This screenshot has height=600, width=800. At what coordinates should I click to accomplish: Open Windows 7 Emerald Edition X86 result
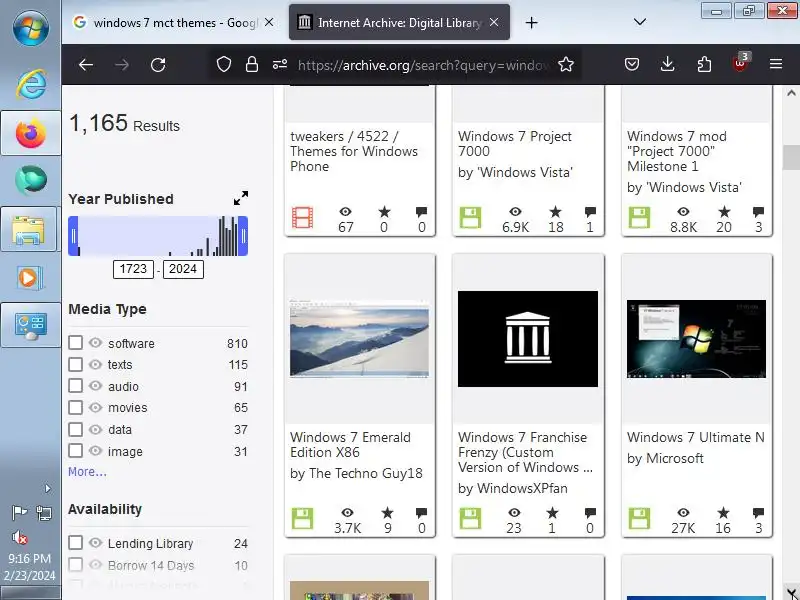(350, 445)
